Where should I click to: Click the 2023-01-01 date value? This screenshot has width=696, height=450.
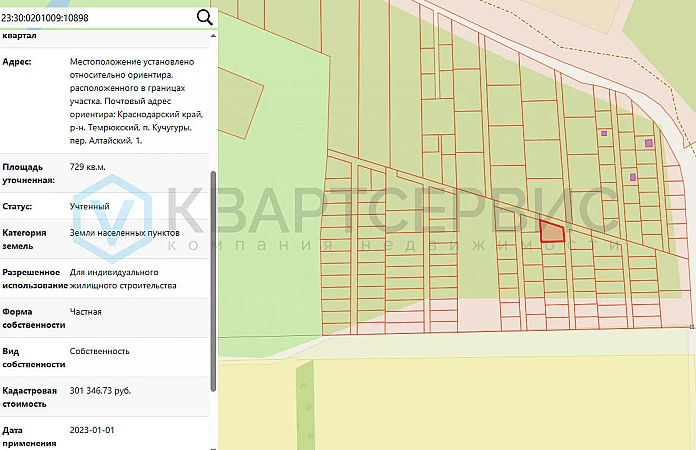93,430
